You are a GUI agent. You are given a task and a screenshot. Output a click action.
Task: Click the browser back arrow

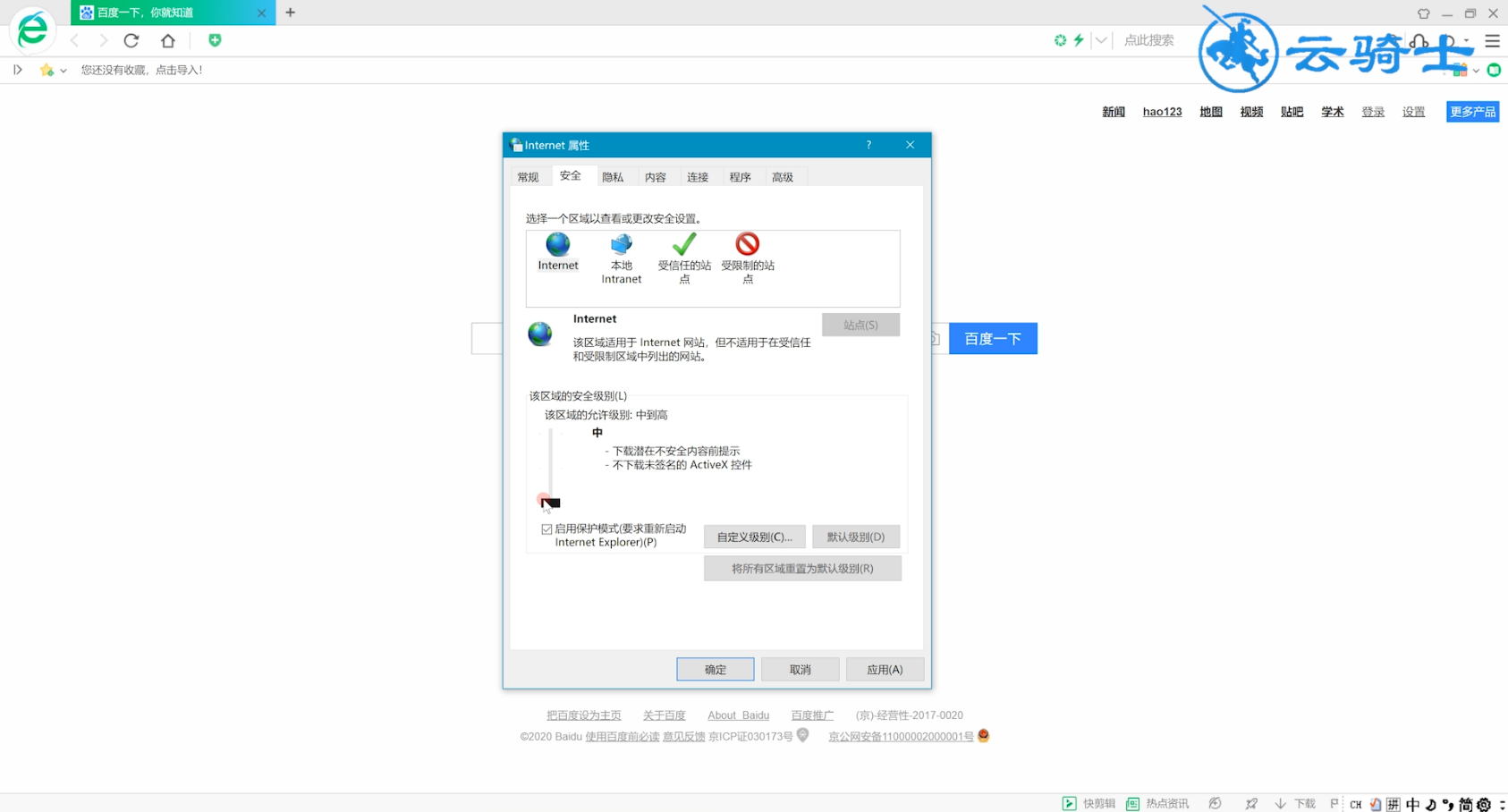pyautogui.click(x=75, y=40)
